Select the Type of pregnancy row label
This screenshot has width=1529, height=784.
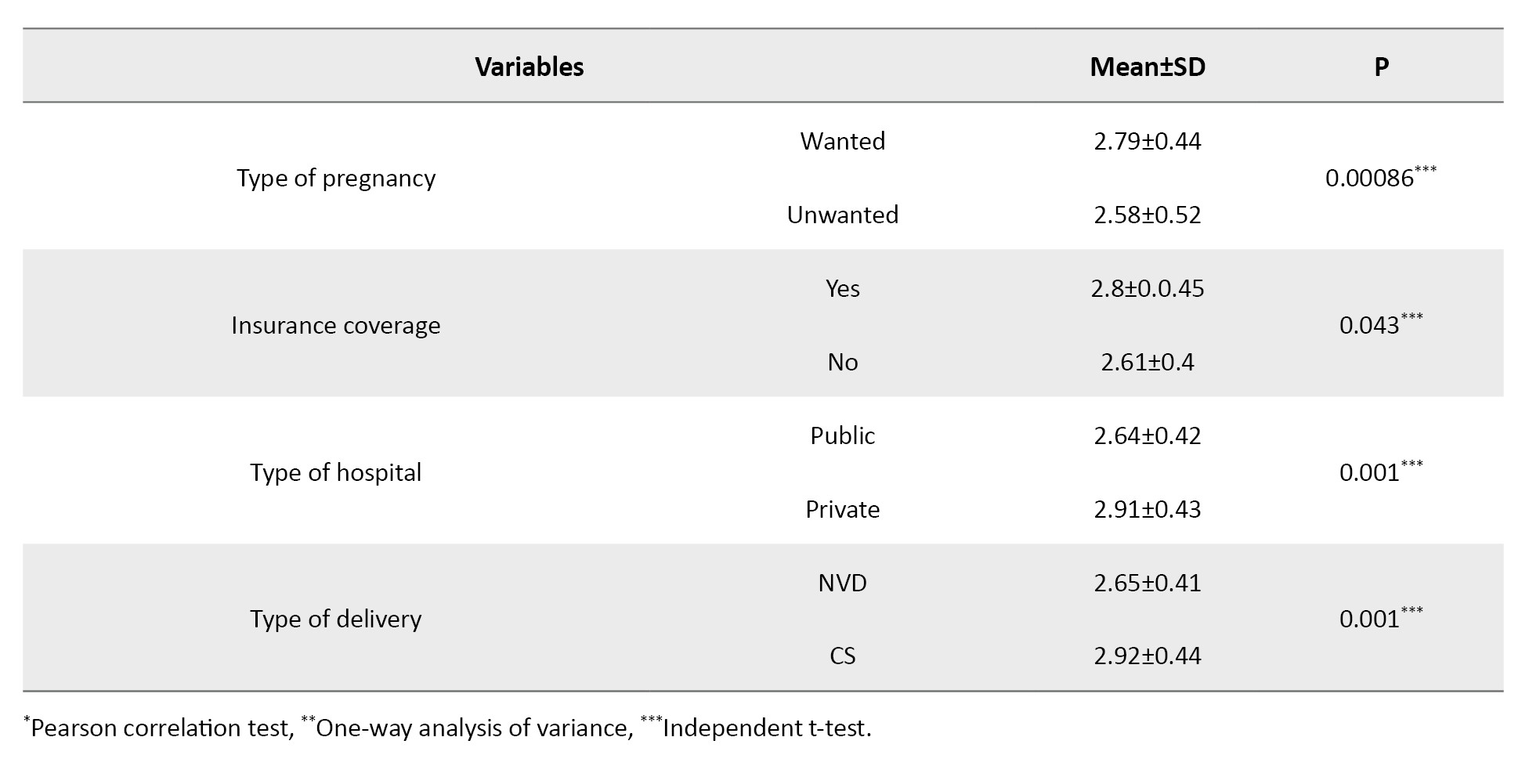pyautogui.click(x=336, y=179)
